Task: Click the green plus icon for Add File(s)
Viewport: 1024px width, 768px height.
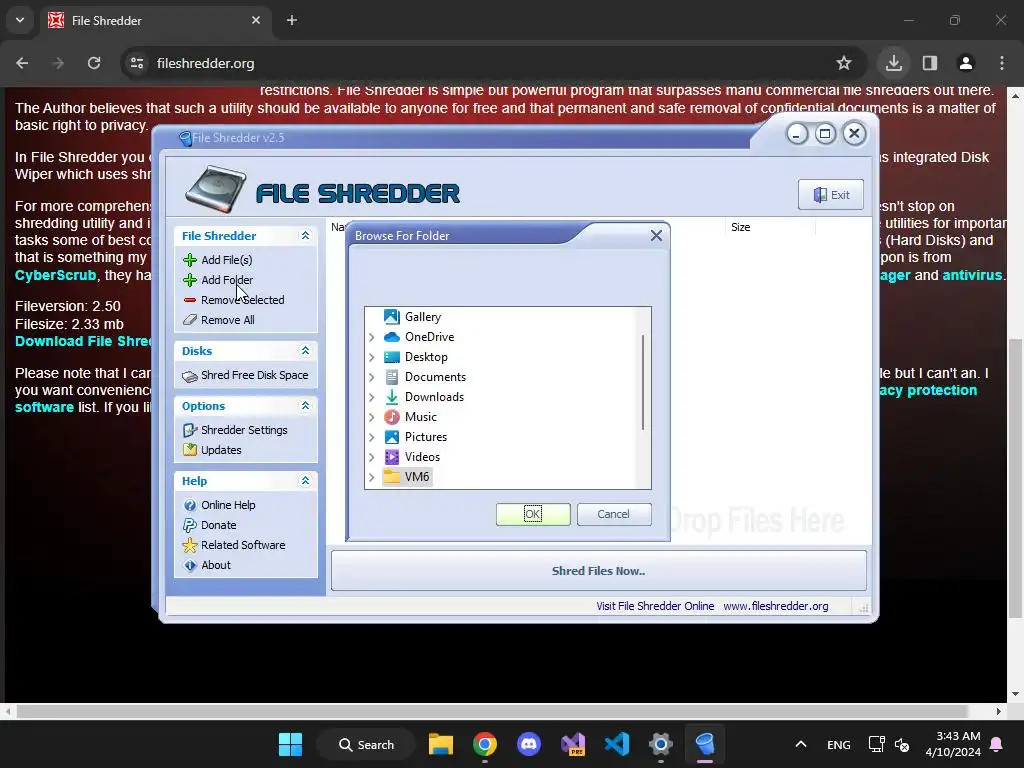Action: pos(190,260)
